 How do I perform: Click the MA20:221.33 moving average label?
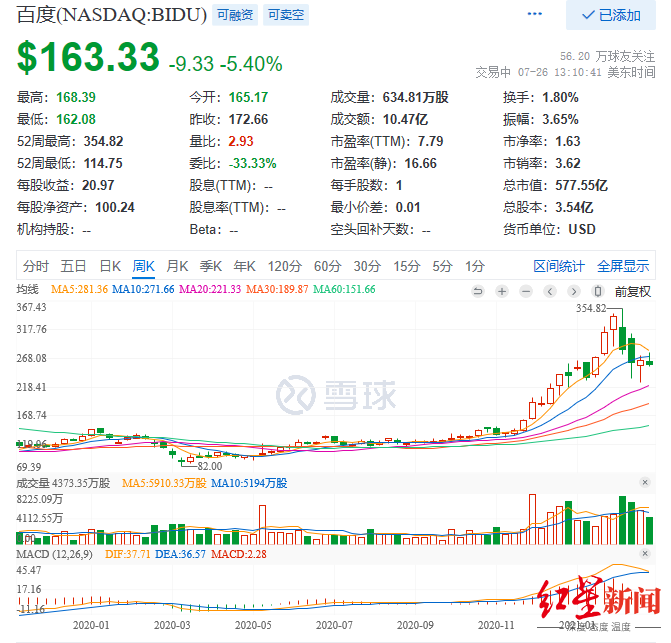[x=210, y=290]
